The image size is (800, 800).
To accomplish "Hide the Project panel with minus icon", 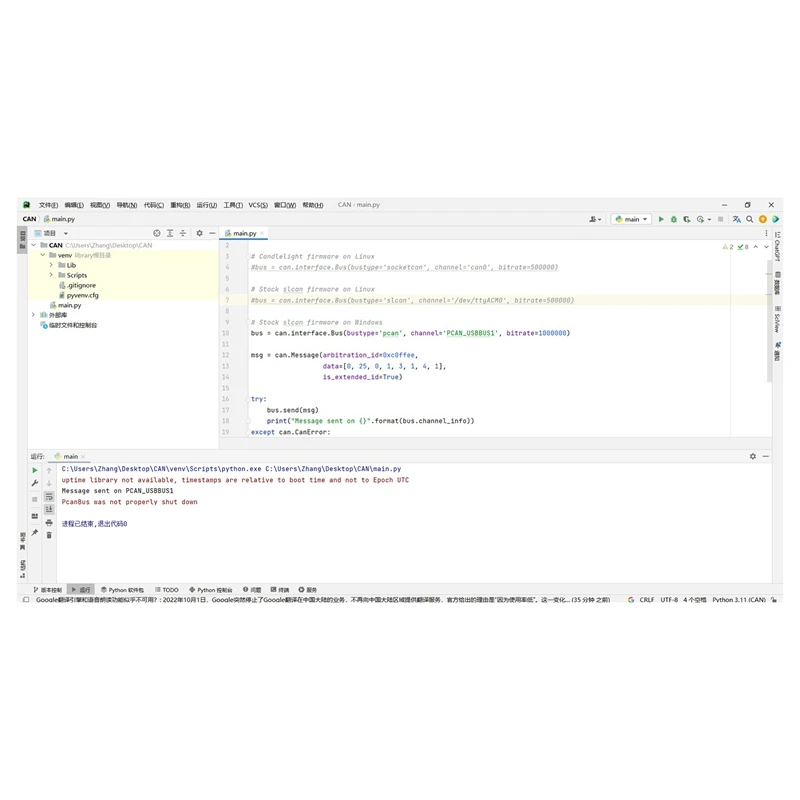I will pyautogui.click(x=212, y=233).
